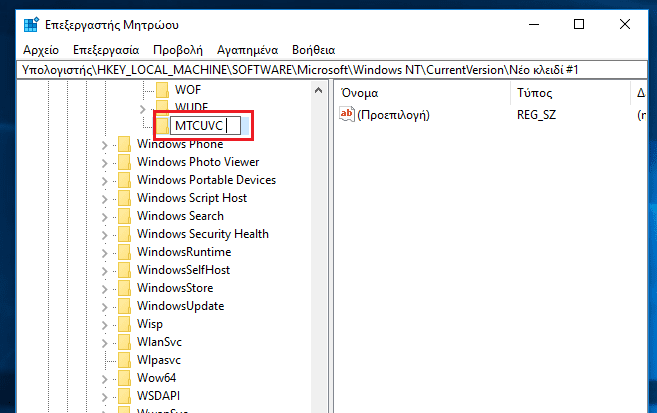Expand the Windows Security Health key
The image size is (657, 413).
pyautogui.click(x=104, y=235)
